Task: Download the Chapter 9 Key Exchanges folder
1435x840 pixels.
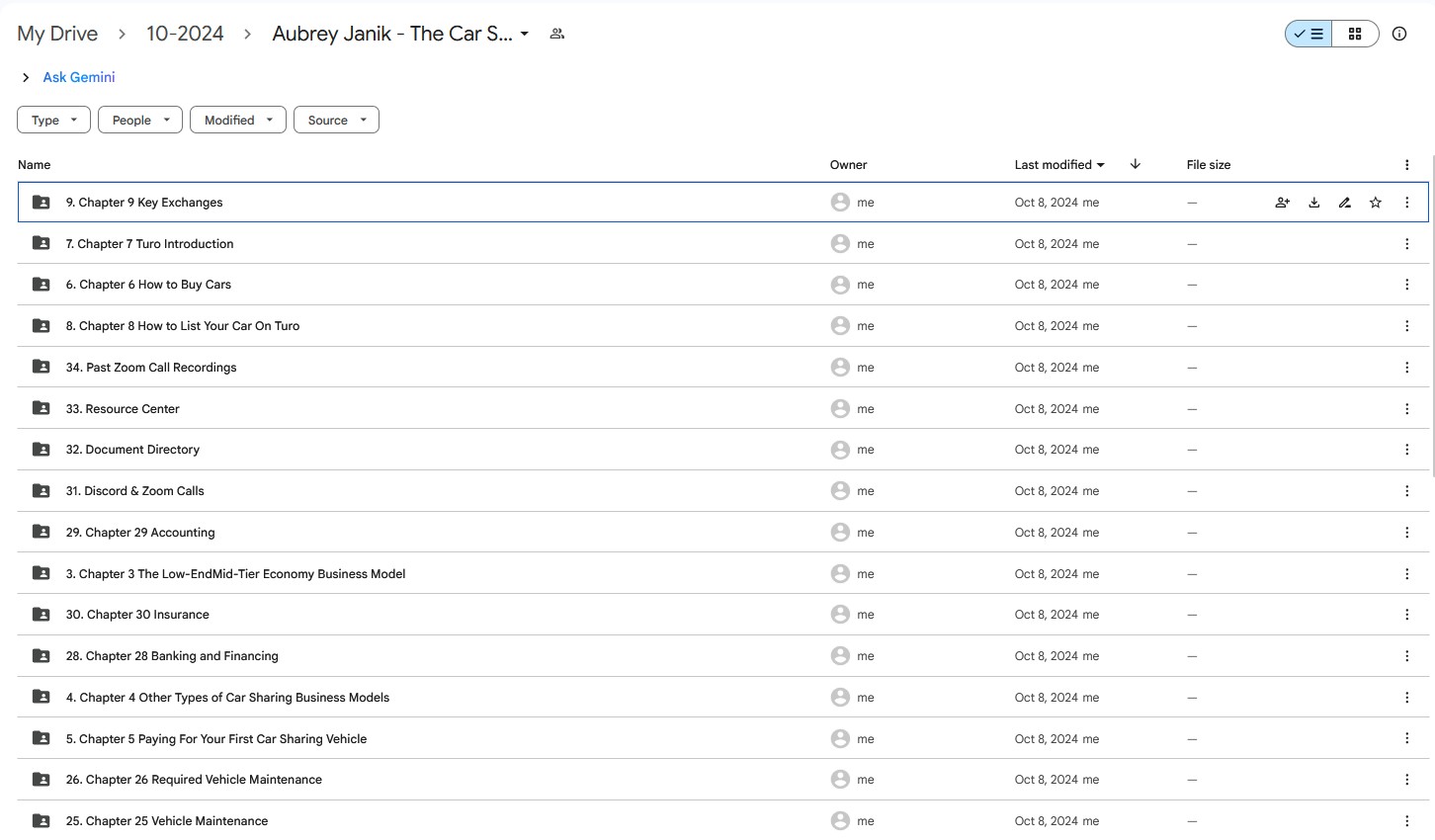Action: tap(1313, 203)
